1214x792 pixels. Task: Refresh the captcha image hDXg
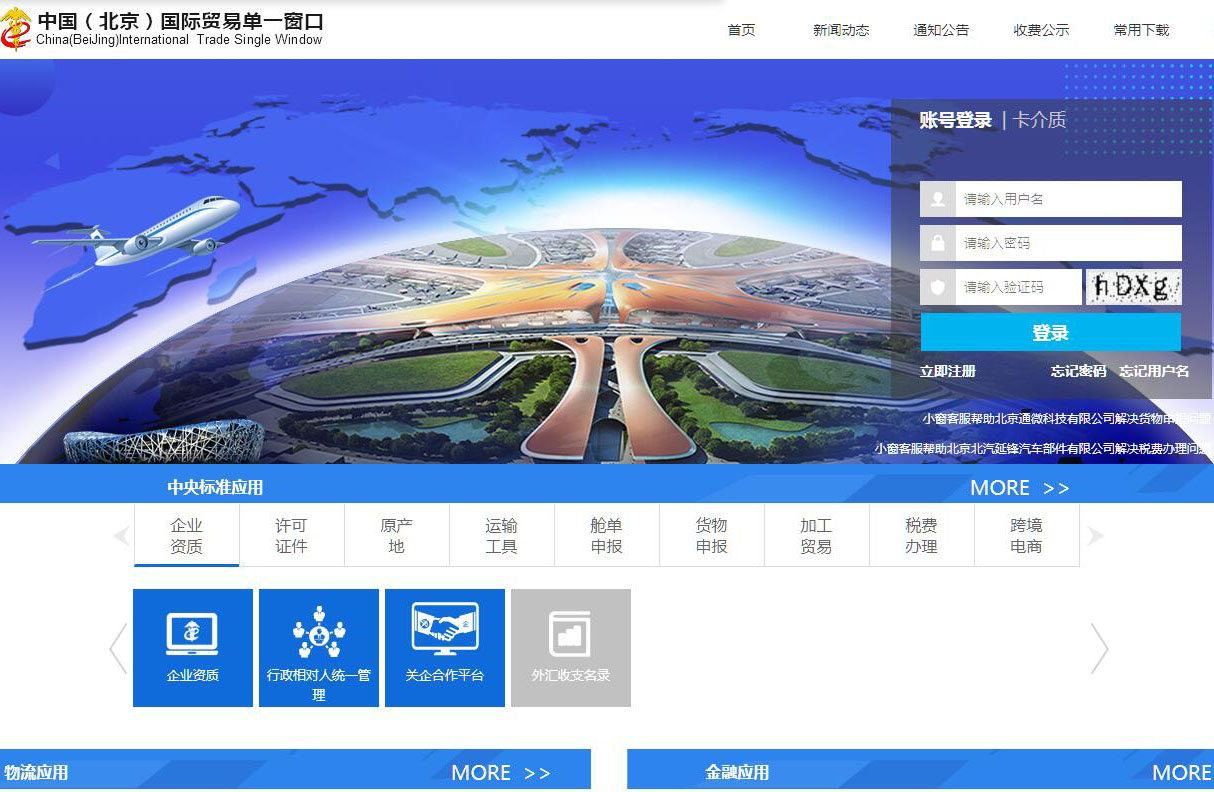point(1133,287)
